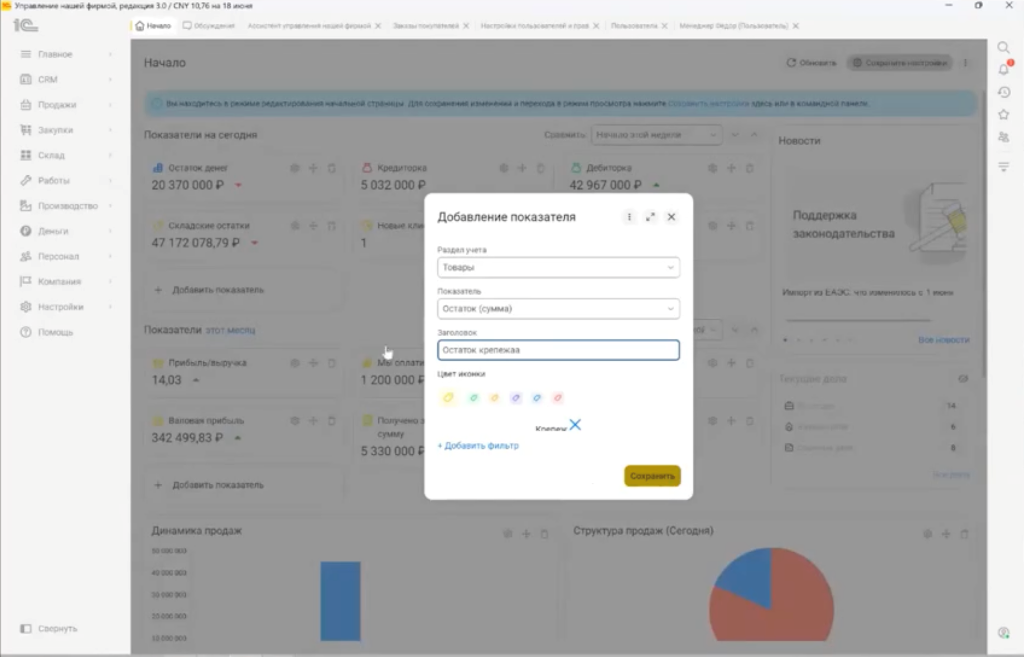Remove the Крепеж filter with the blue X

click(x=575, y=425)
